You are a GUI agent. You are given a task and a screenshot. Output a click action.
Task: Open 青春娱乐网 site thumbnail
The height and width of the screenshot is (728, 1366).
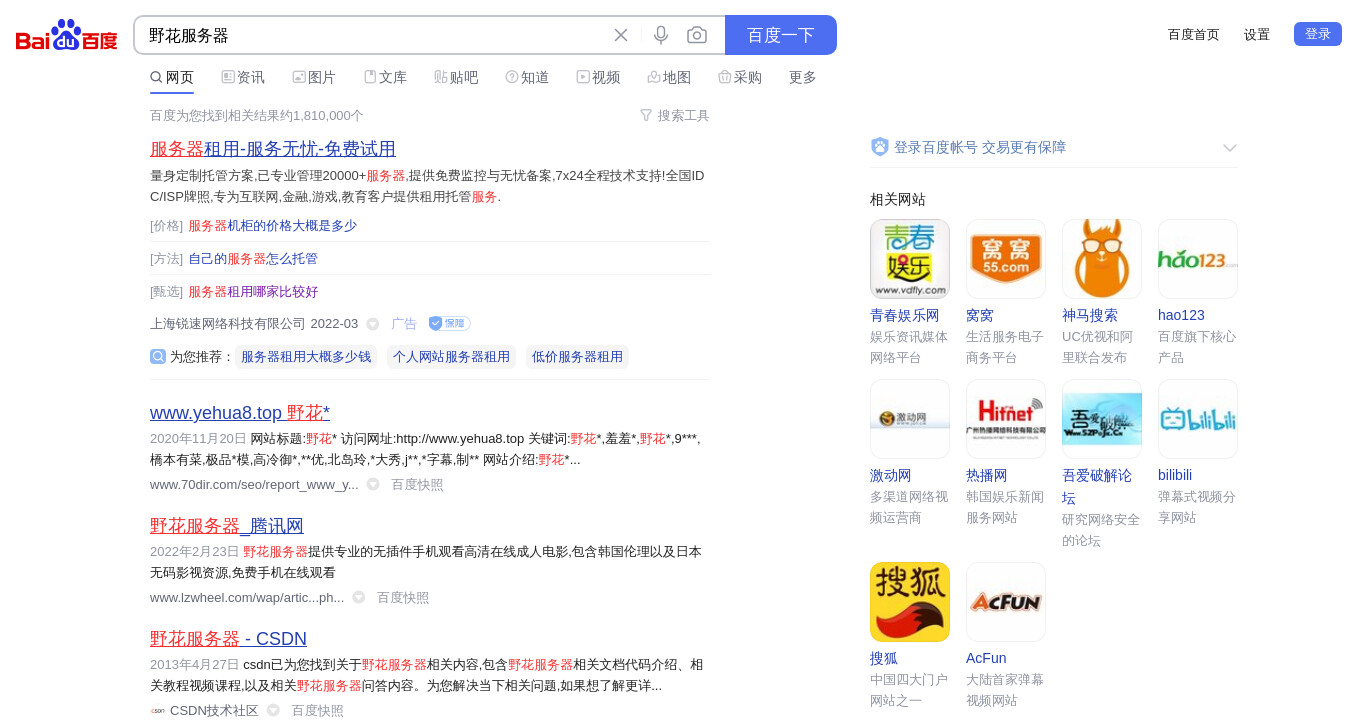point(910,259)
